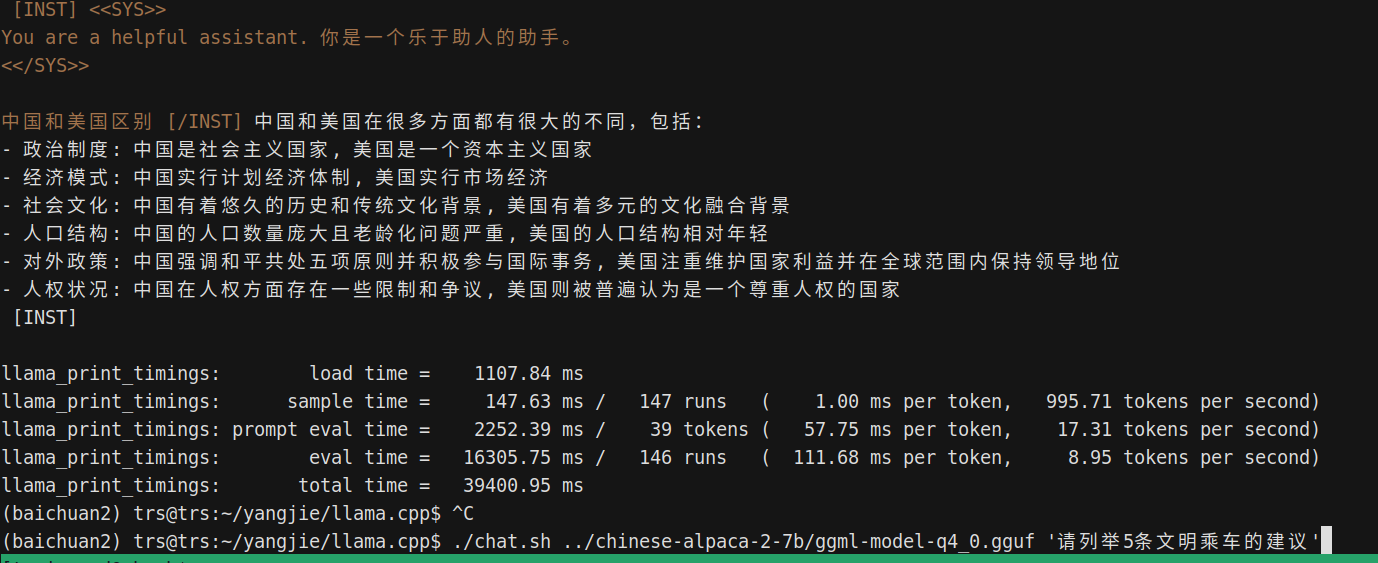The height and width of the screenshot is (563, 1378).
Task: Click the load time 1107.84 ms value
Action: coord(529,373)
